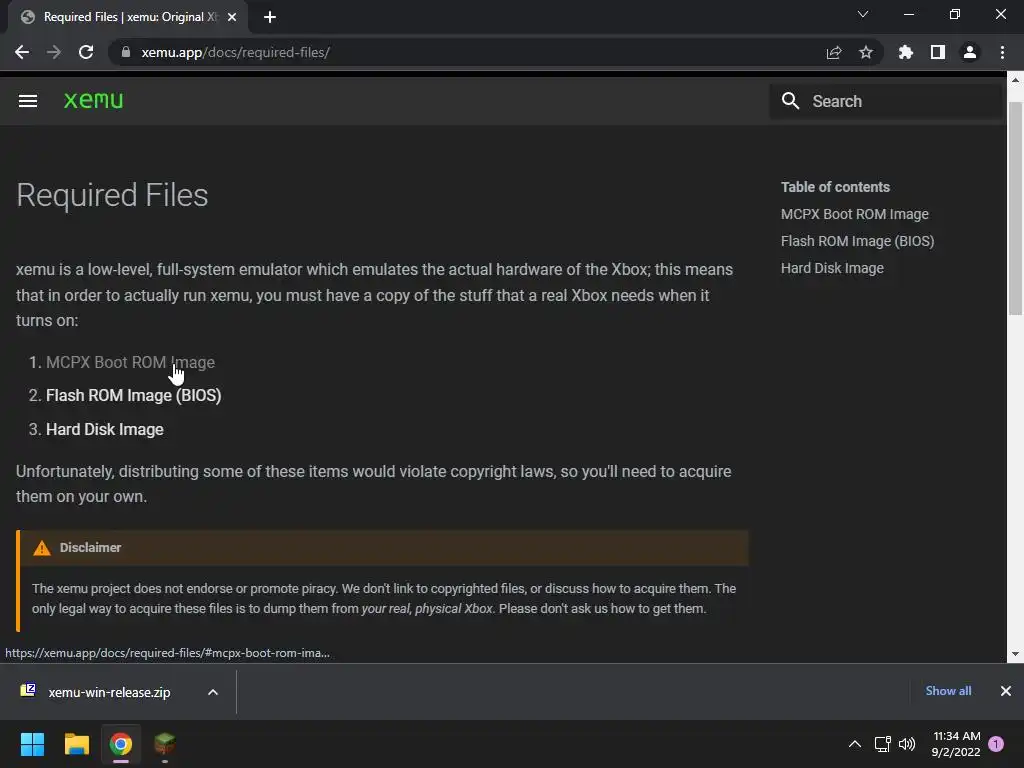This screenshot has height=768, width=1024.
Task: Go back to the previous page
Action: point(22,52)
